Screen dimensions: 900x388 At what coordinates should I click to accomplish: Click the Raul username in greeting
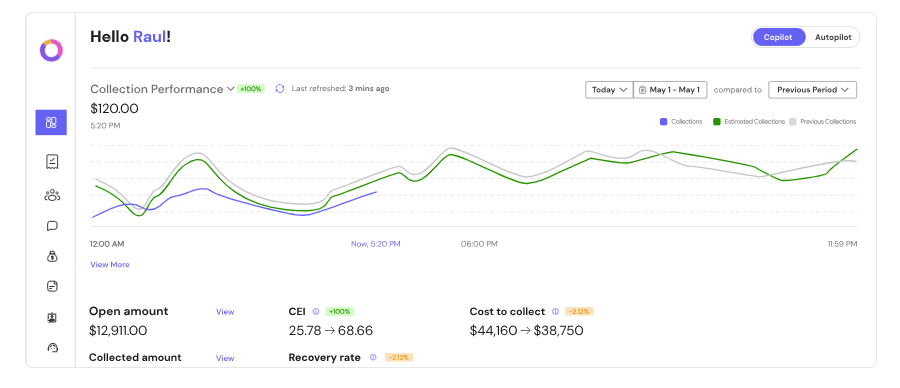149,37
